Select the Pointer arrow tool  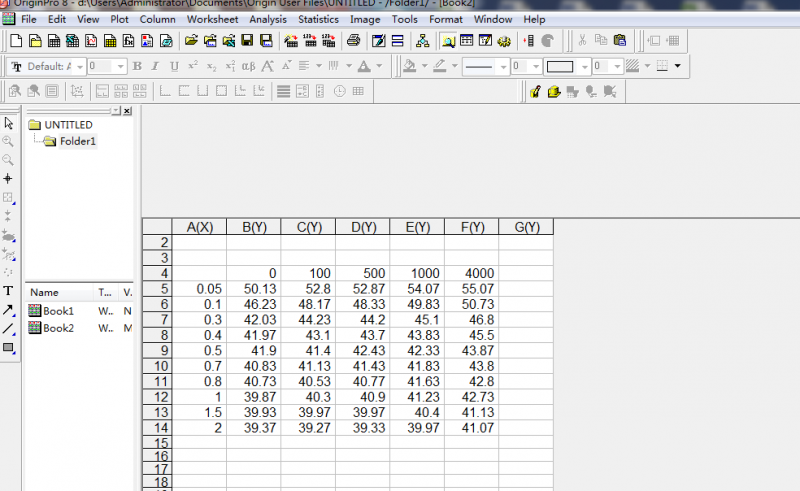pyautogui.click(x=8, y=123)
